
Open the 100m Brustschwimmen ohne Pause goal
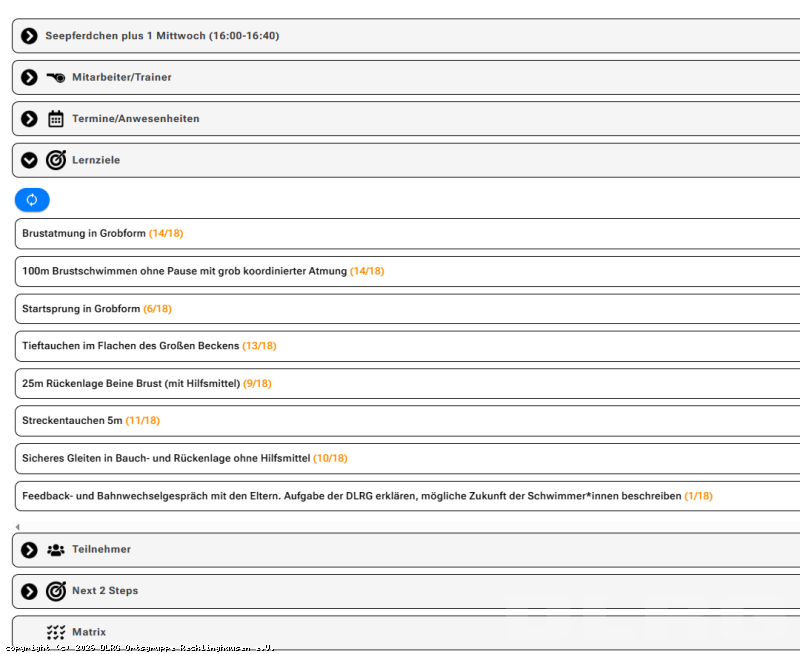point(408,271)
